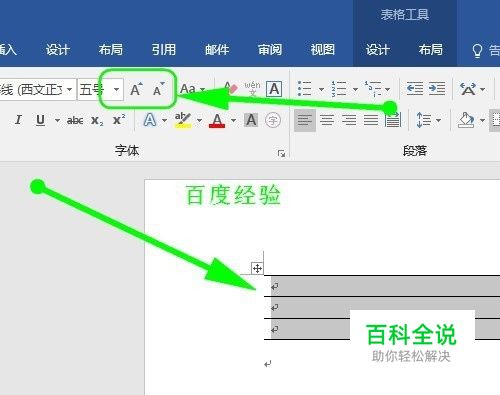Click inside the first table row
The image size is (500, 395).
[x=382, y=286]
